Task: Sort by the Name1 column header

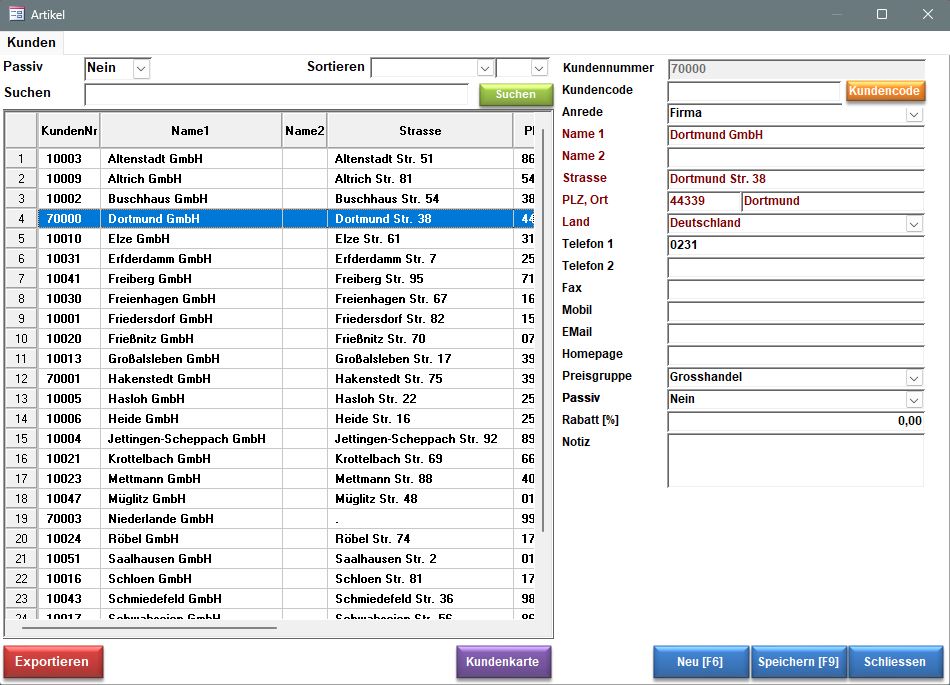Action: pyautogui.click(x=190, y=130)
